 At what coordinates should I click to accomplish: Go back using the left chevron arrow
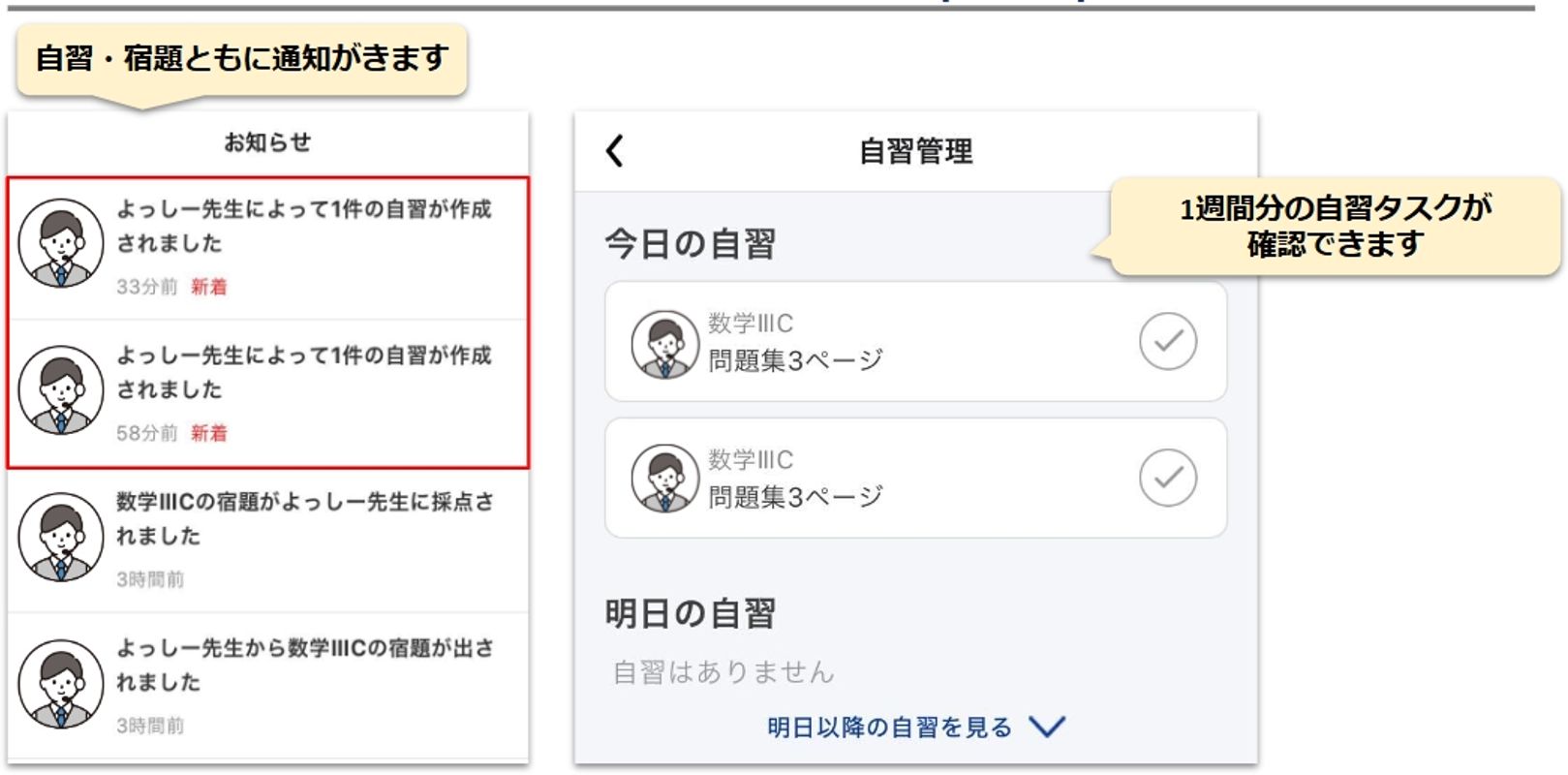pyautogui.click(x=614, y=151)
